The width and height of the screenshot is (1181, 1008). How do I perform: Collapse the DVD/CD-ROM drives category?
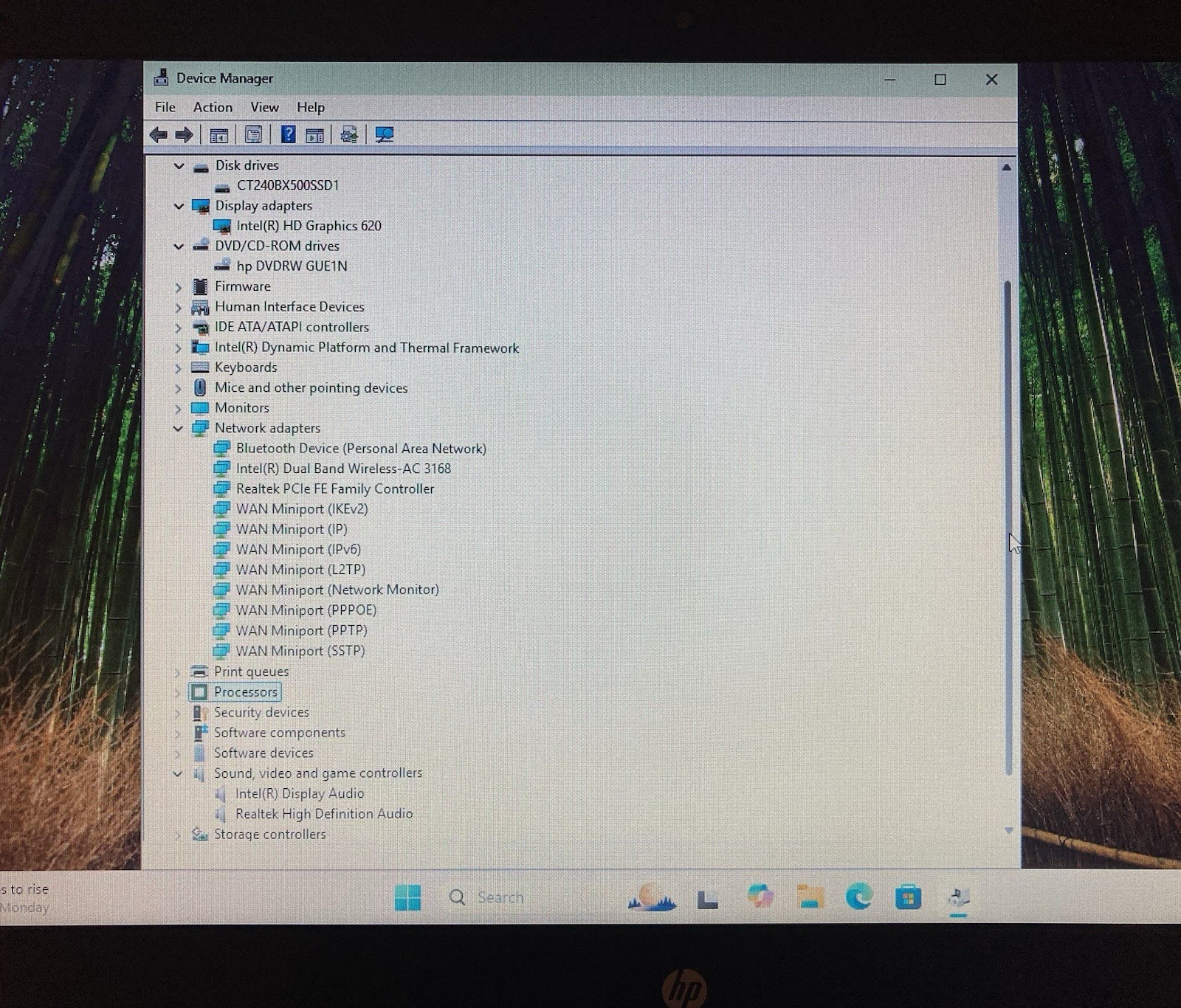(179, 246)
